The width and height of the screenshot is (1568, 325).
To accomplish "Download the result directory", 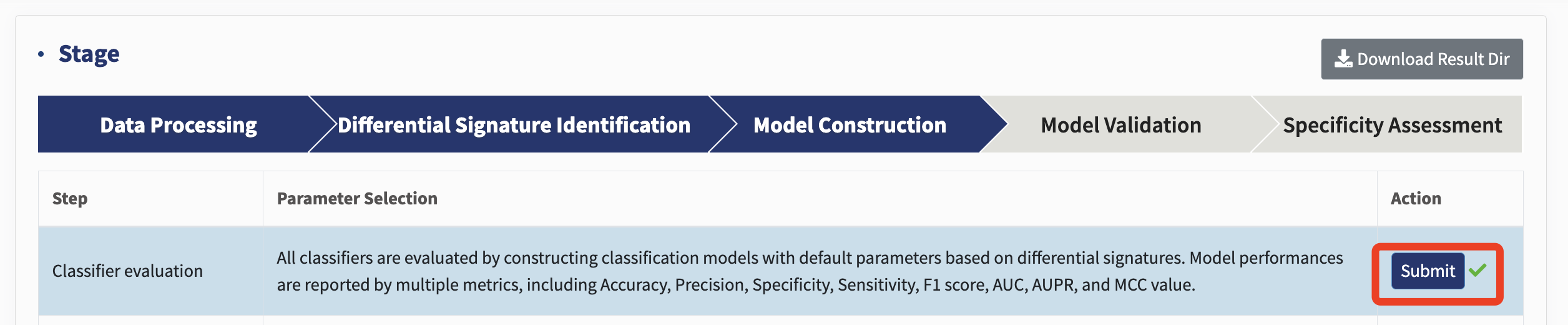I will [1421, 59].
